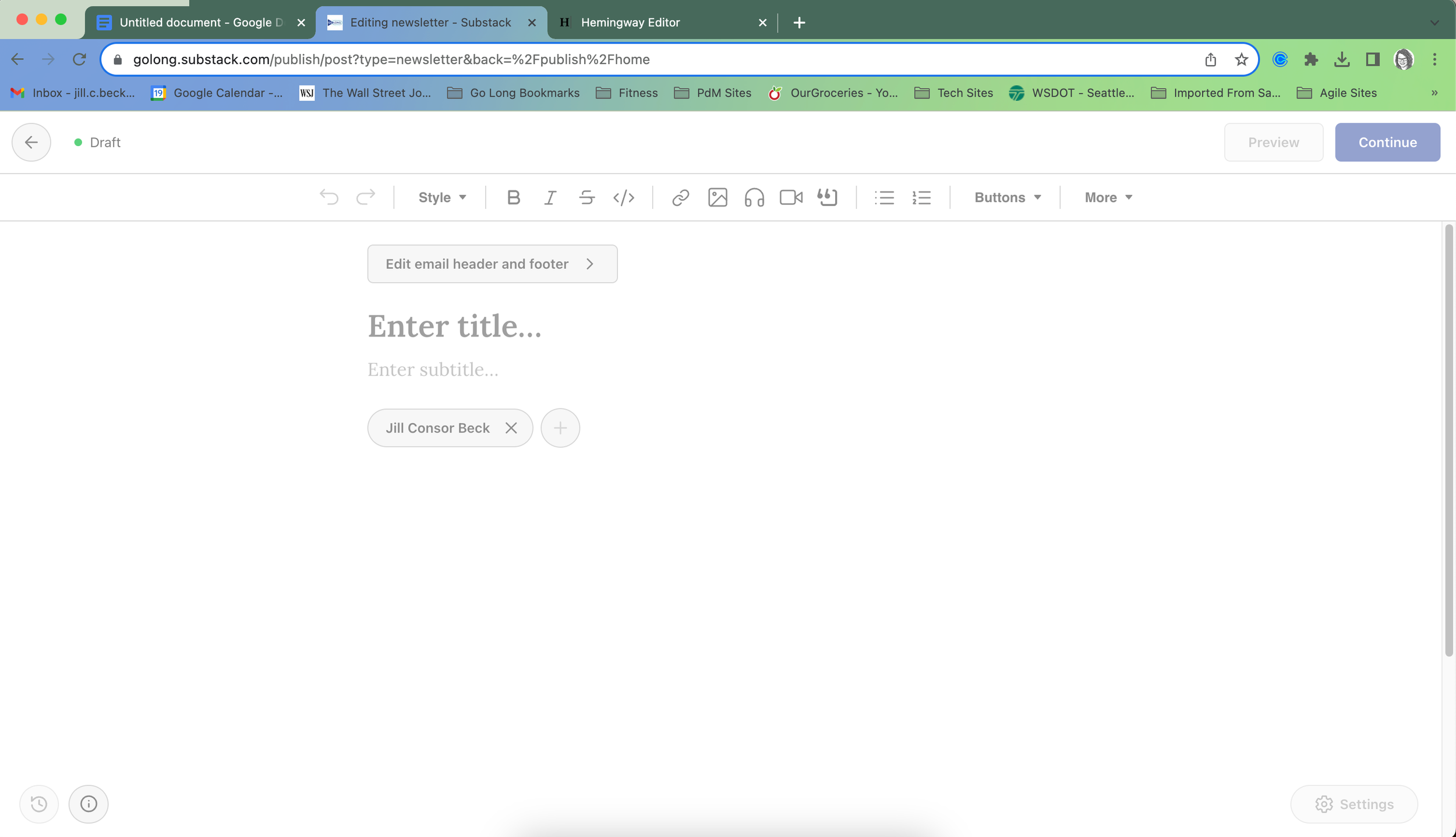Screen dimensions: 1456x837
Task: Add an image to the post
Action: (718, 197)
